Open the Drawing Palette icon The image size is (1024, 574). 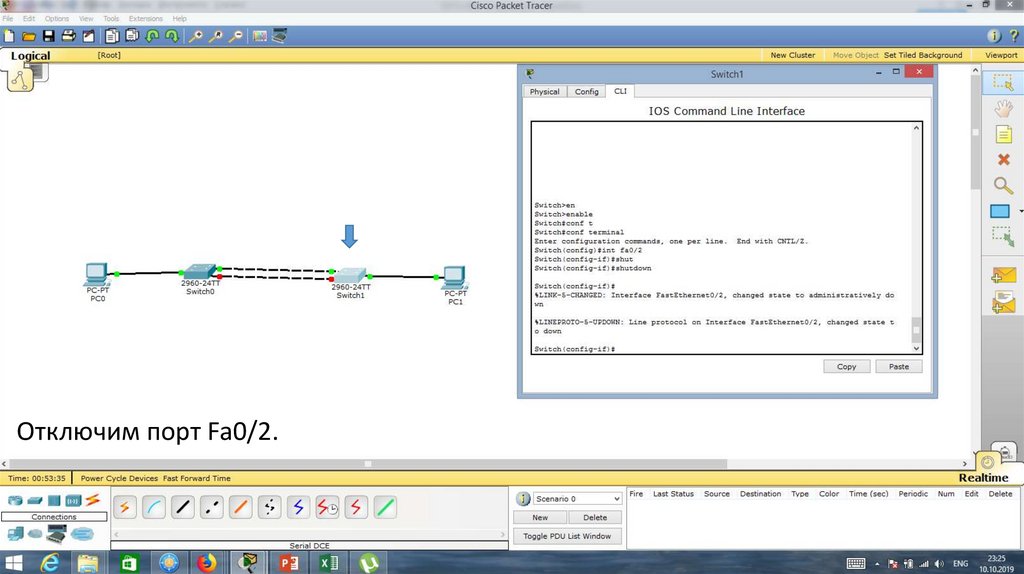click(260, 37)
